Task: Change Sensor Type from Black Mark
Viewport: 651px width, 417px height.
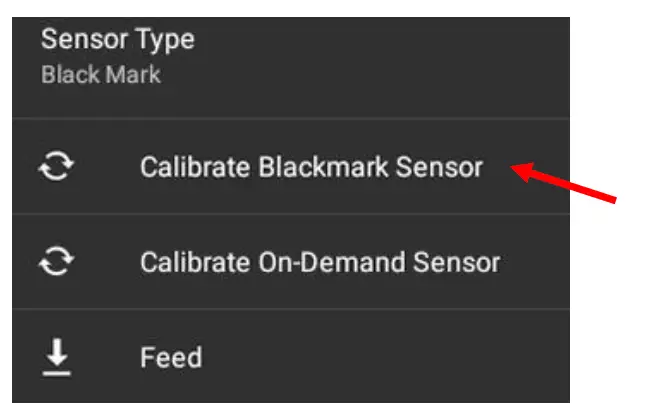Action: click(x=118, y=58)
